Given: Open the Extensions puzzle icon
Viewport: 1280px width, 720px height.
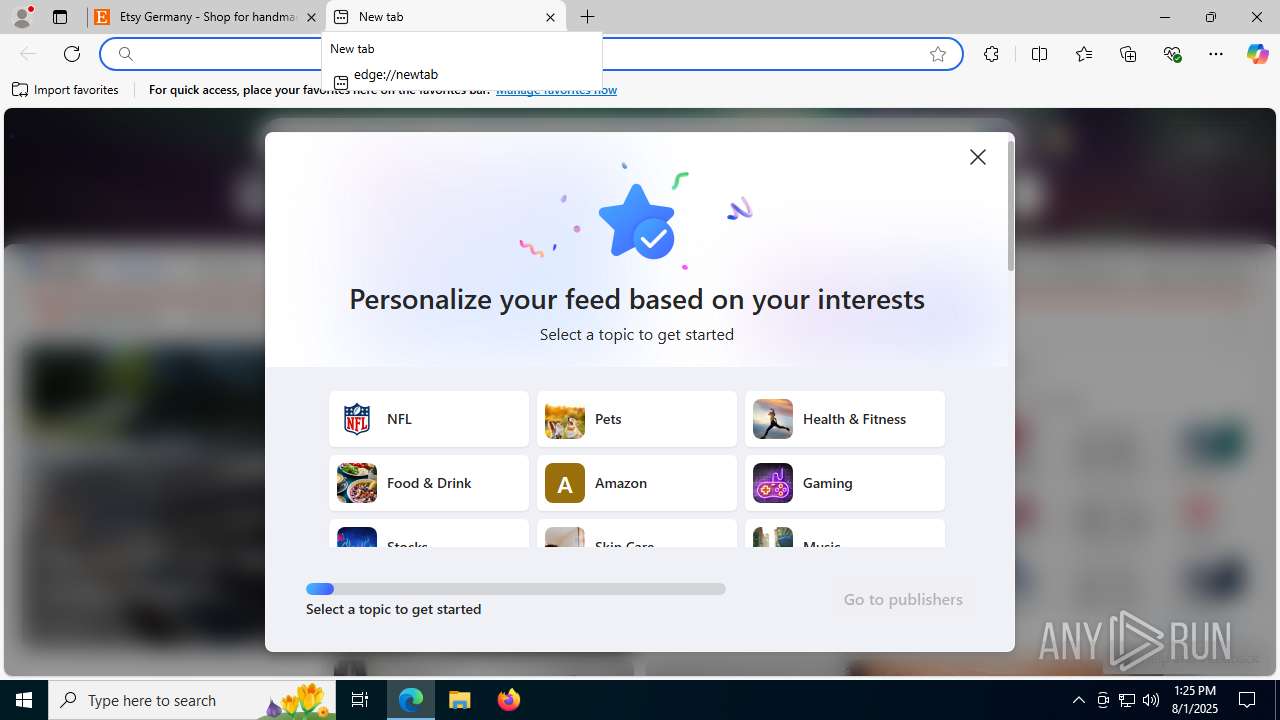Looking at the screenshot, I should point(991,54).
